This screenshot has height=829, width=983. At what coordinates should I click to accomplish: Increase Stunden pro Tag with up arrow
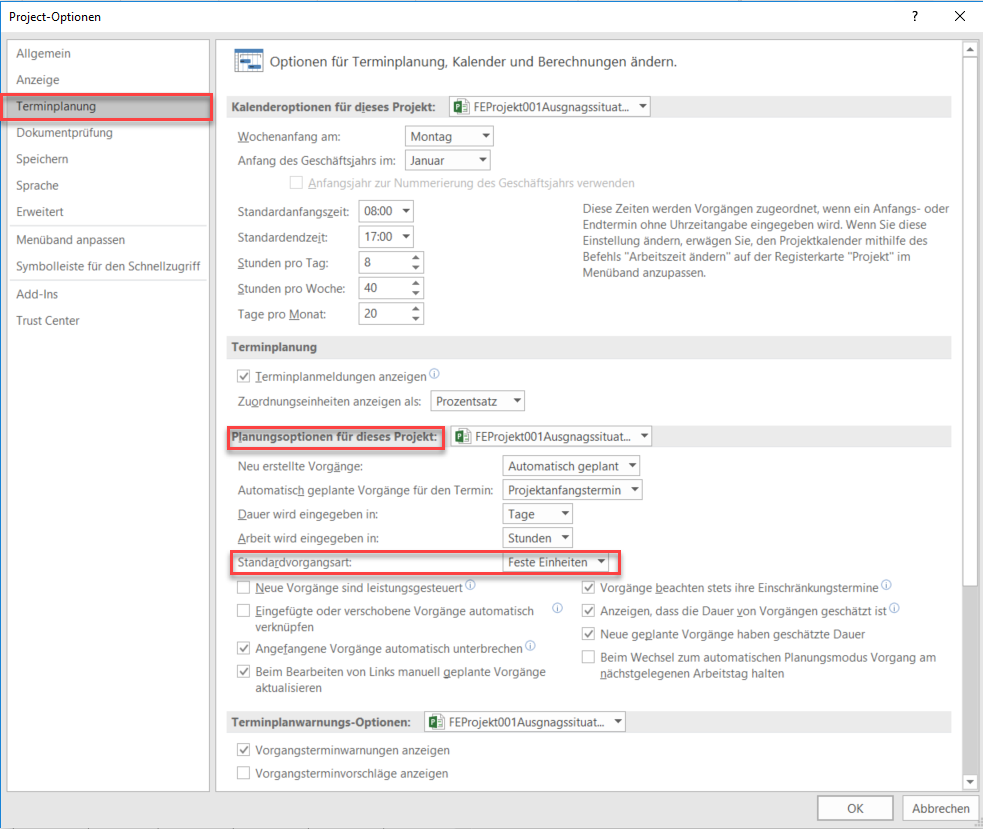416,257
